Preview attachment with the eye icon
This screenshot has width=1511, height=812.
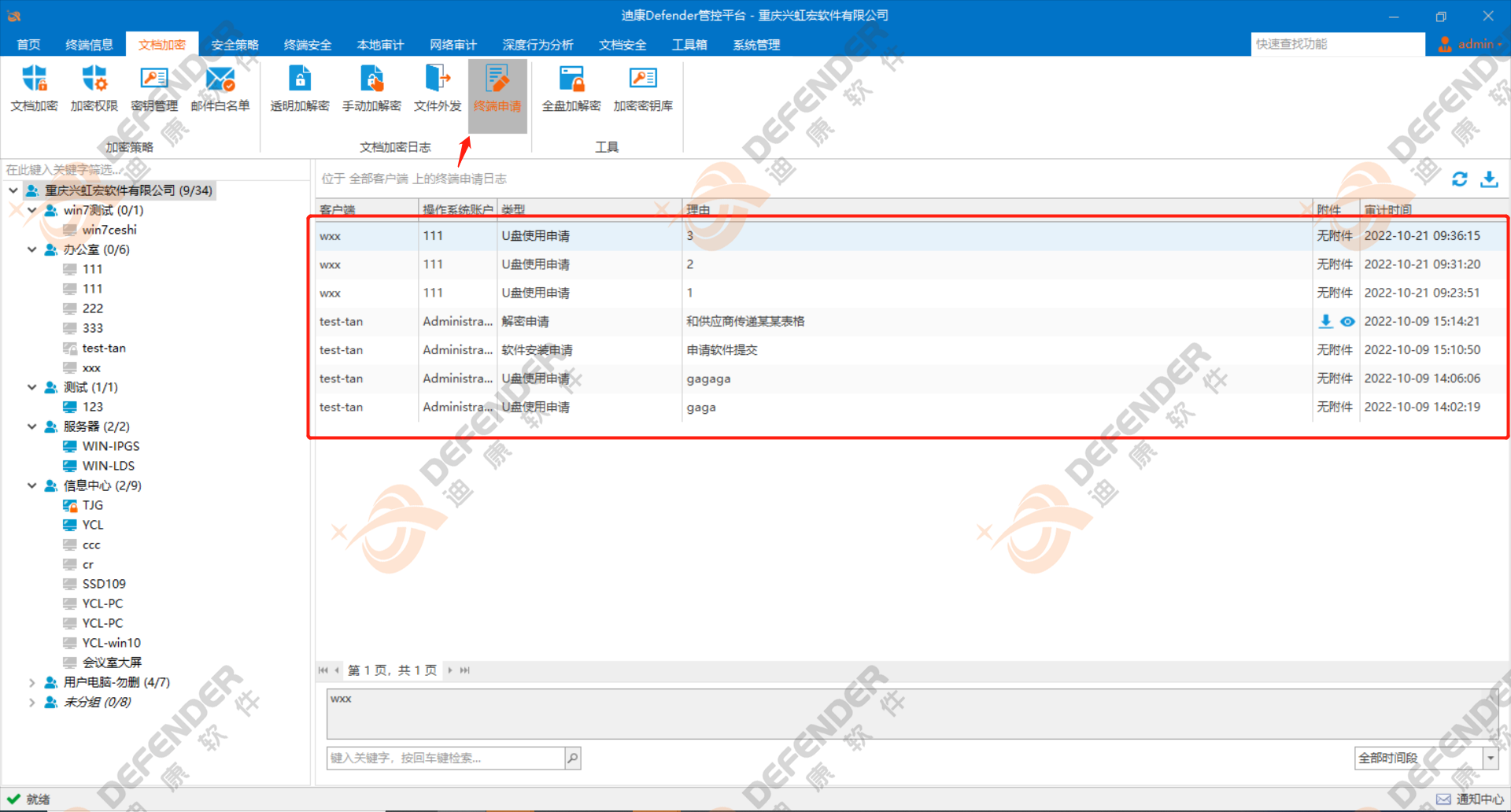pos(1347,321)
